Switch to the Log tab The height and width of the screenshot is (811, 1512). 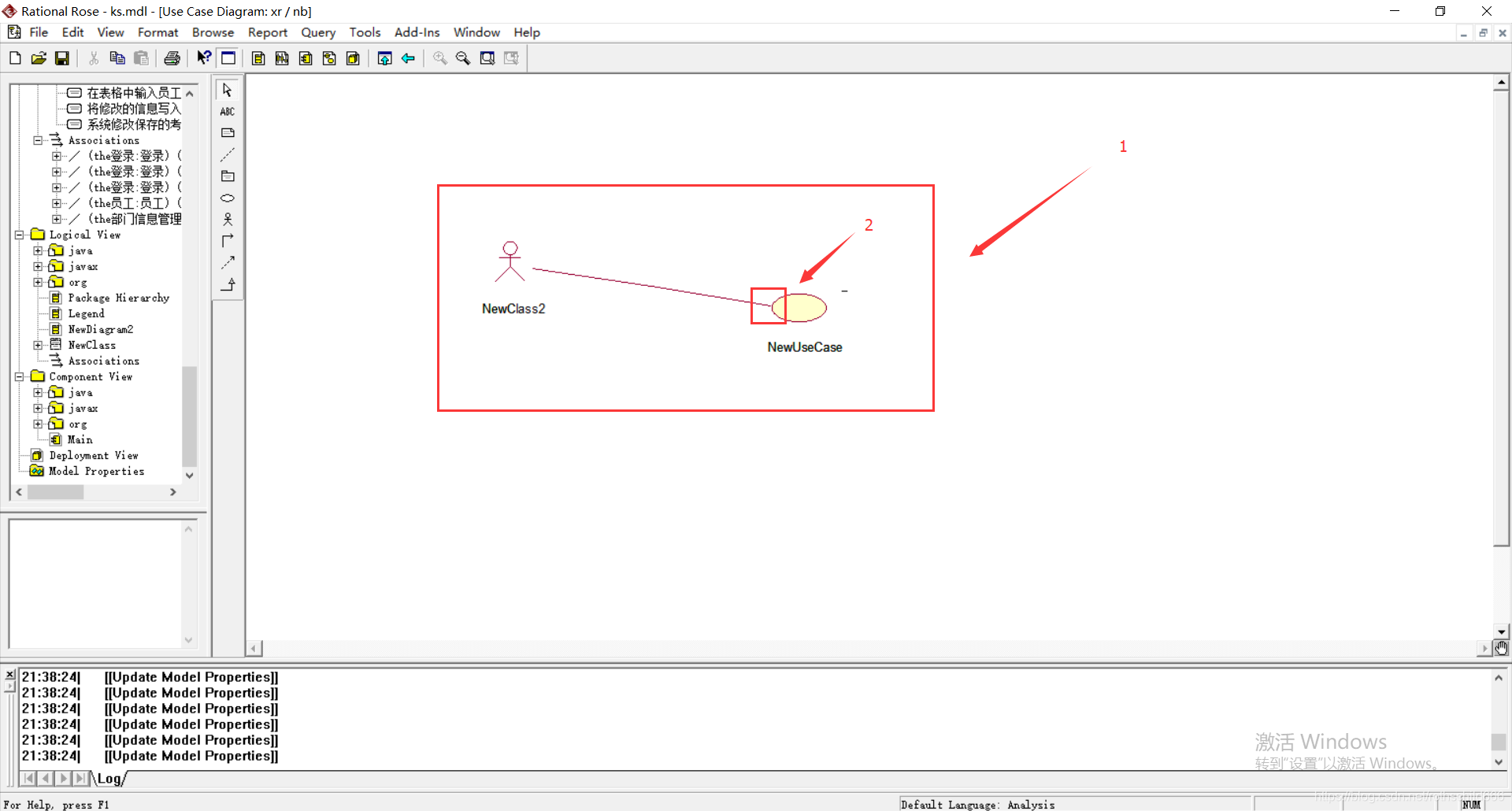(x=109, y=779)
